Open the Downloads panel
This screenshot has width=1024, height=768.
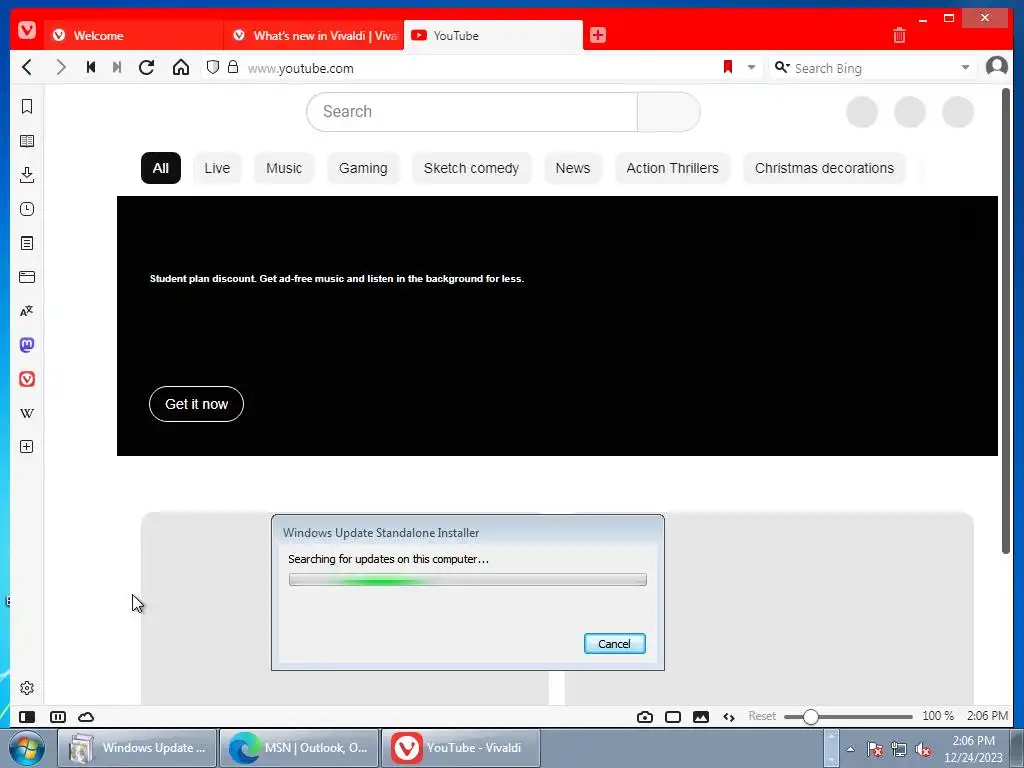[27, 175]
